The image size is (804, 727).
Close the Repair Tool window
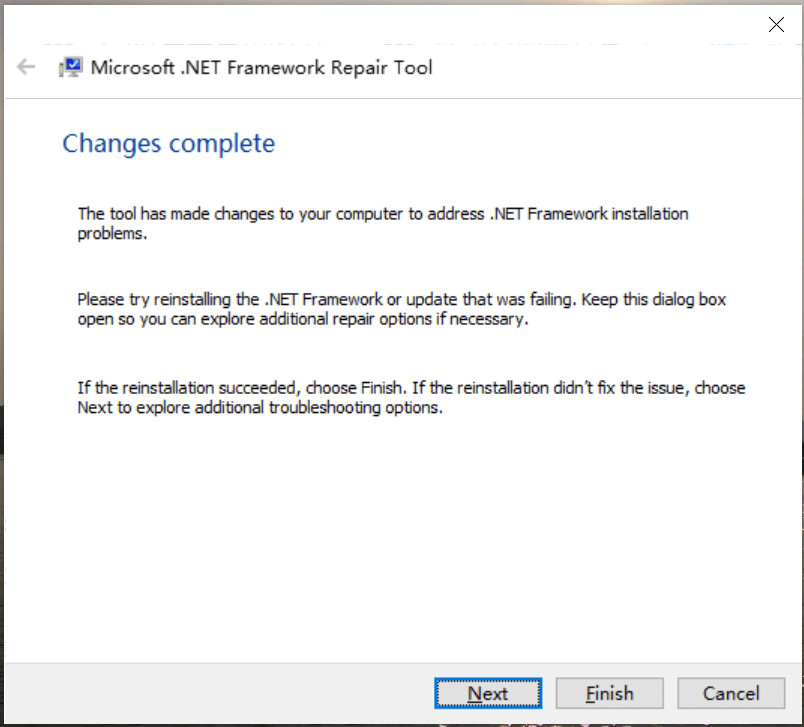(x=776, y=24)
